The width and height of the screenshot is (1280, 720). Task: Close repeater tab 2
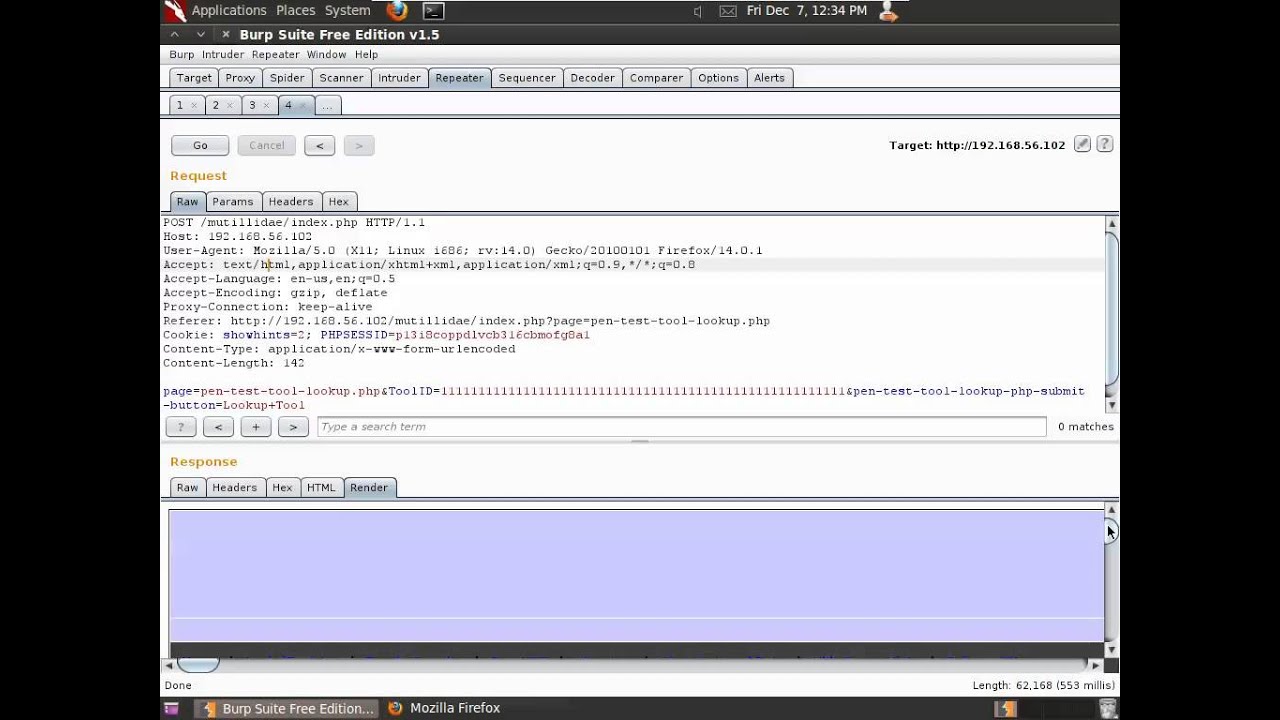click(x=229, y=105)
